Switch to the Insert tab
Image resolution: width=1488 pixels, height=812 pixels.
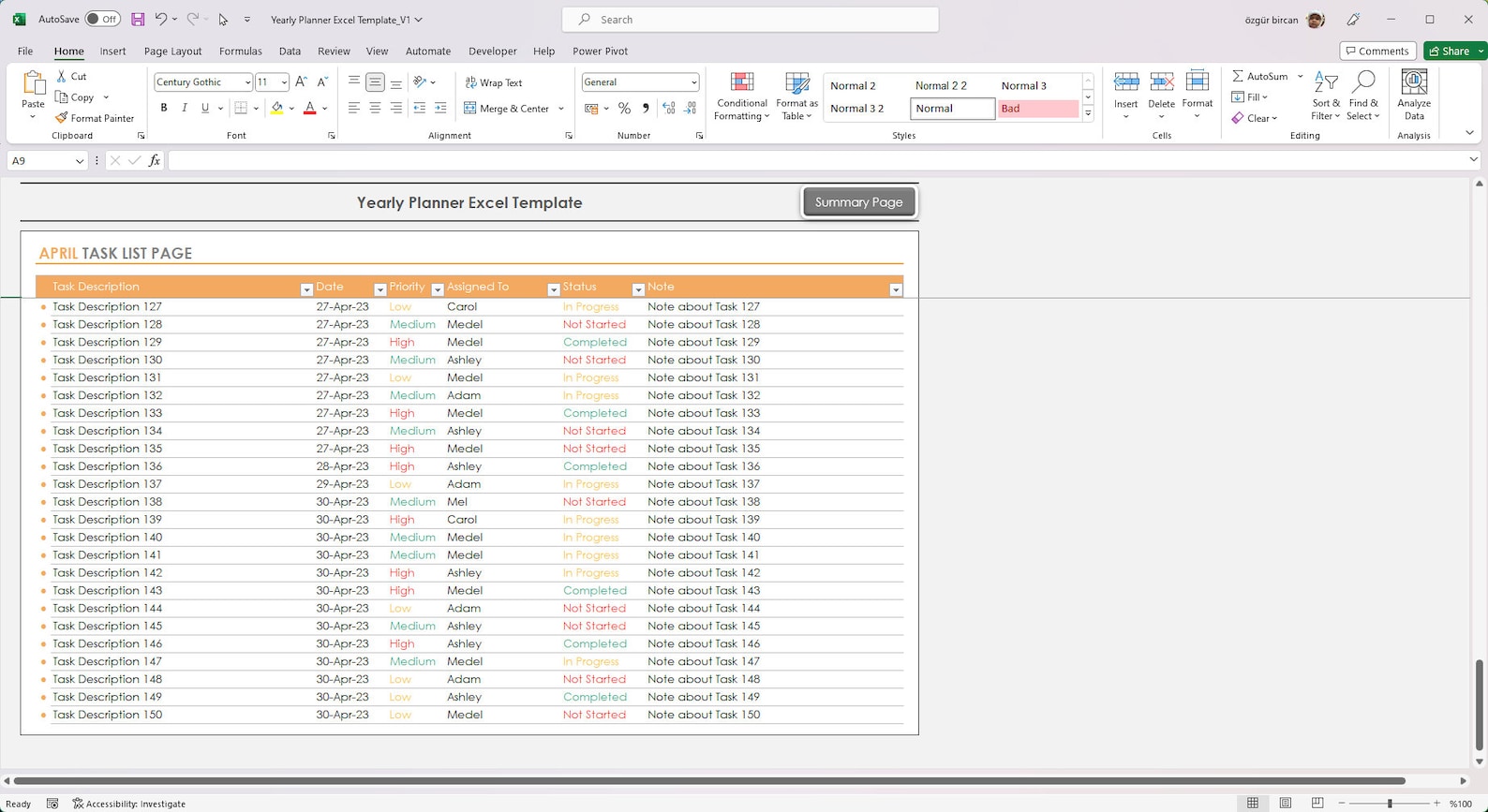pyautogui.click(x=112, y=51)
